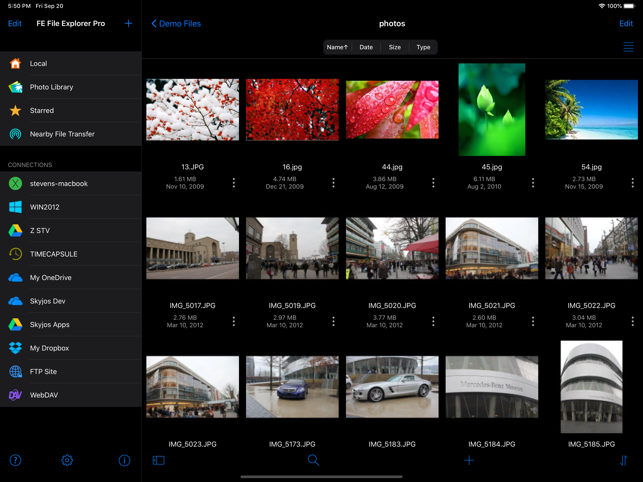Tap the search magnifier icon
This screenshot has height=482, width=643.
(x=313, y=460)
